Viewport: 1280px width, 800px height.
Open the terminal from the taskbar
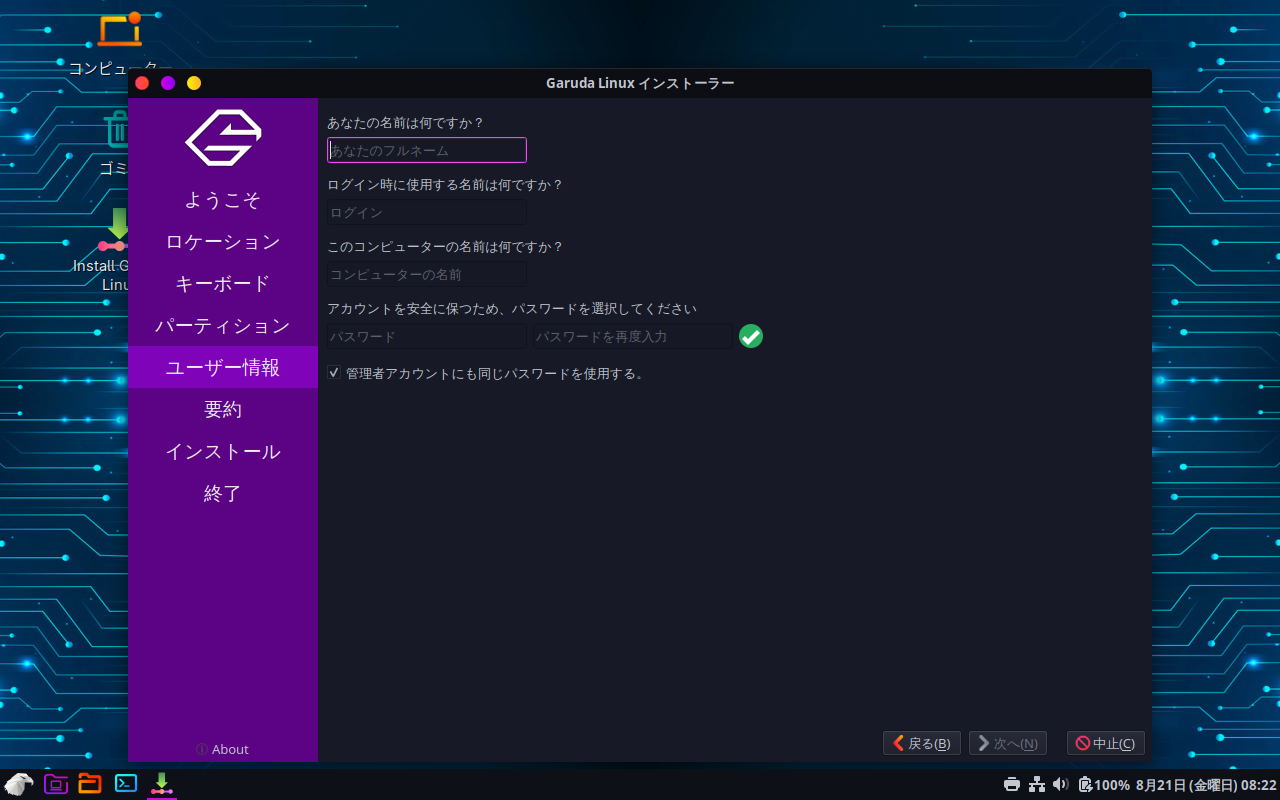[x=126, y=784]
